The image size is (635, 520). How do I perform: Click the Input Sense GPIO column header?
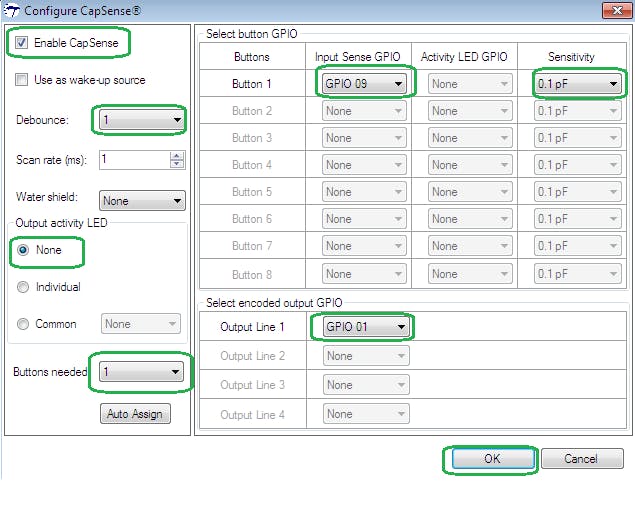(358, 57)
